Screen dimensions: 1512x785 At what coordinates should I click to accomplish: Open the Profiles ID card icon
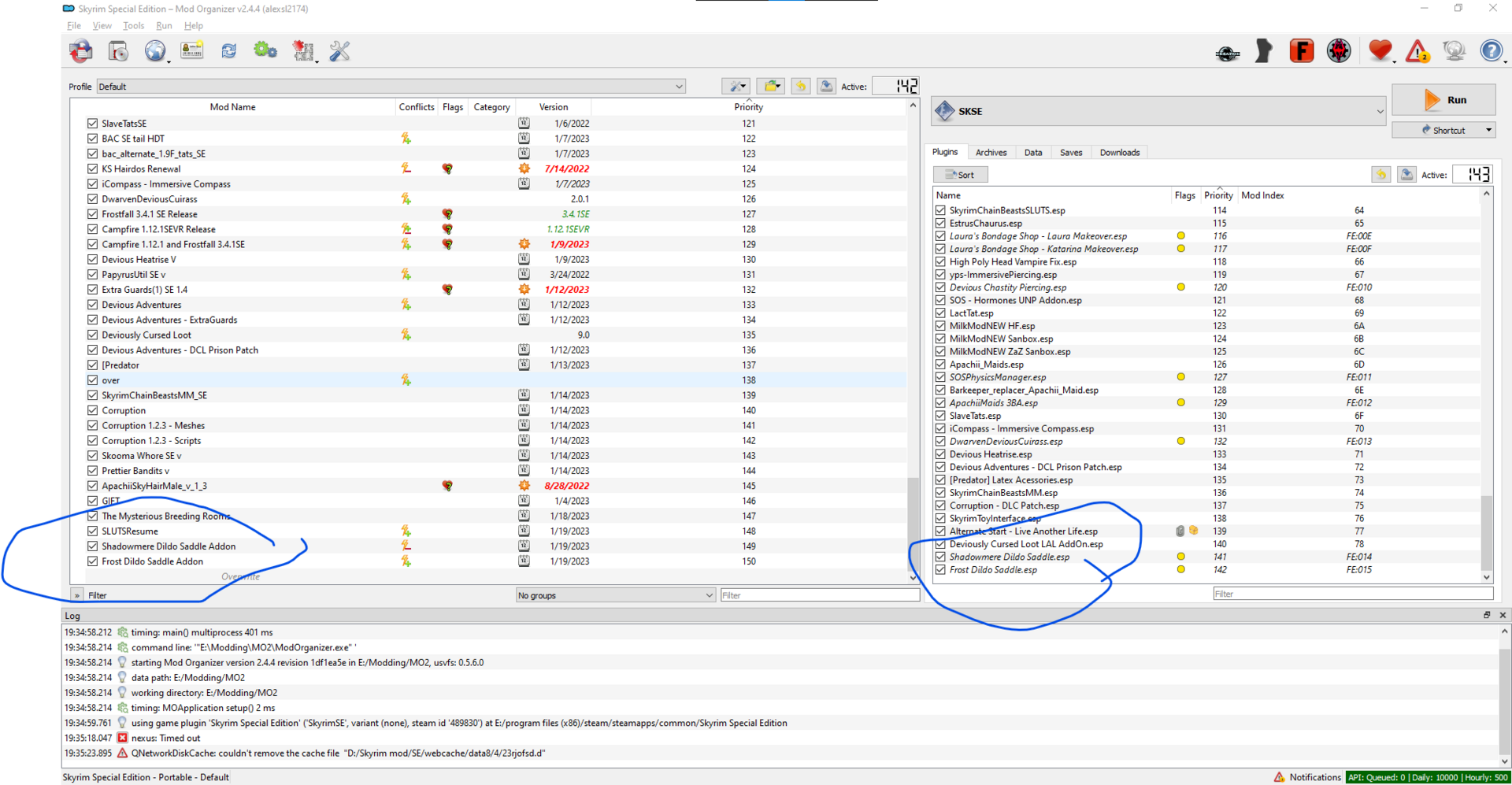click(x=192, y=51)
